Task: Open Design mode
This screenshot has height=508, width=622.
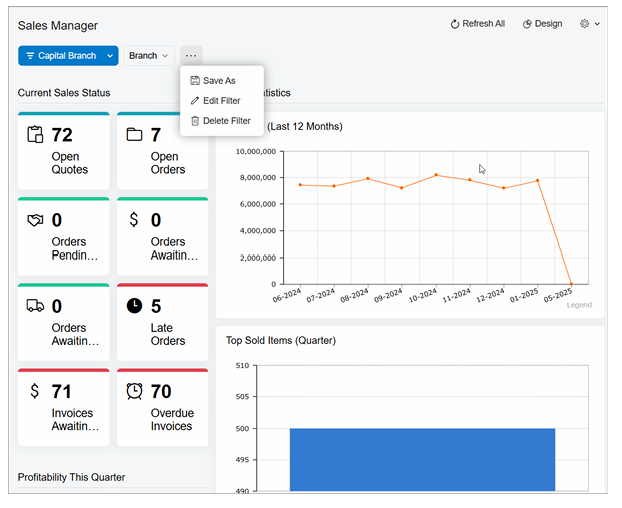Action: [x=543, y=24]
